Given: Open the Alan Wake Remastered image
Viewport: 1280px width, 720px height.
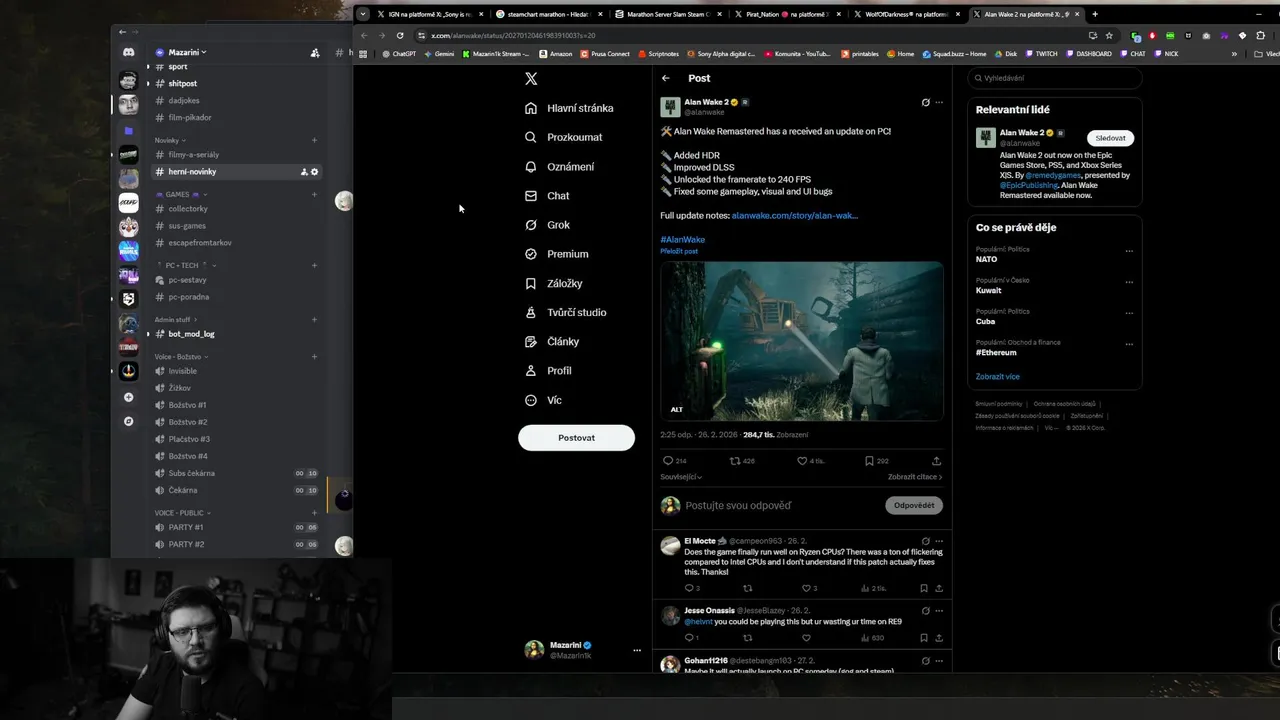Looking at the screenshot, I should click(801, 341).
